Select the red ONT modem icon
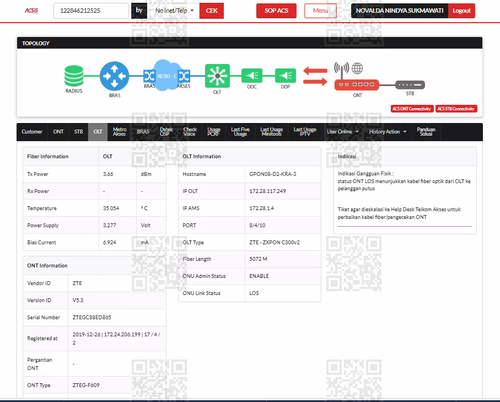 [x=357, y=85]
